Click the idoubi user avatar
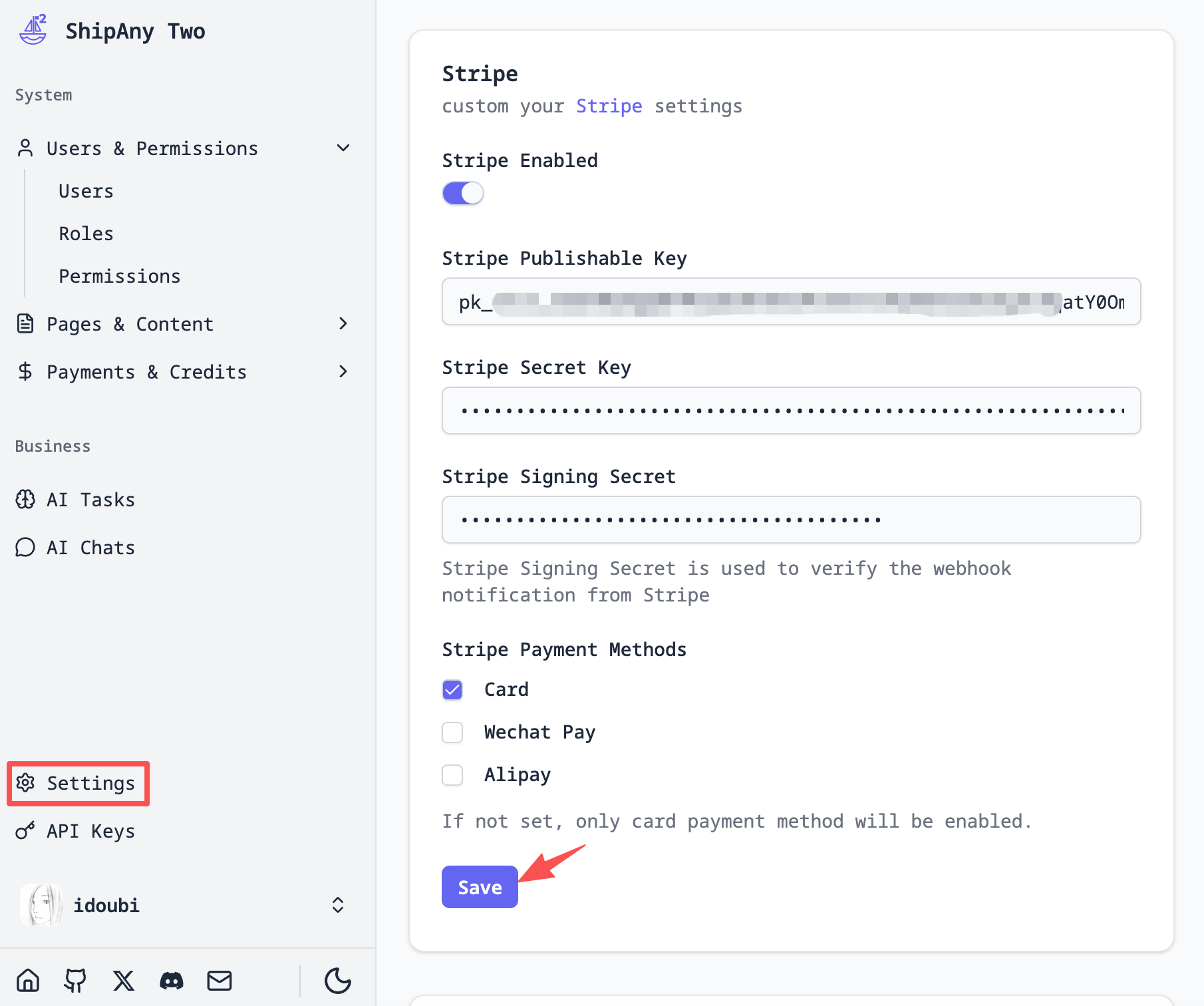This screenshot has width=1204, height=1006. [41, 905]
